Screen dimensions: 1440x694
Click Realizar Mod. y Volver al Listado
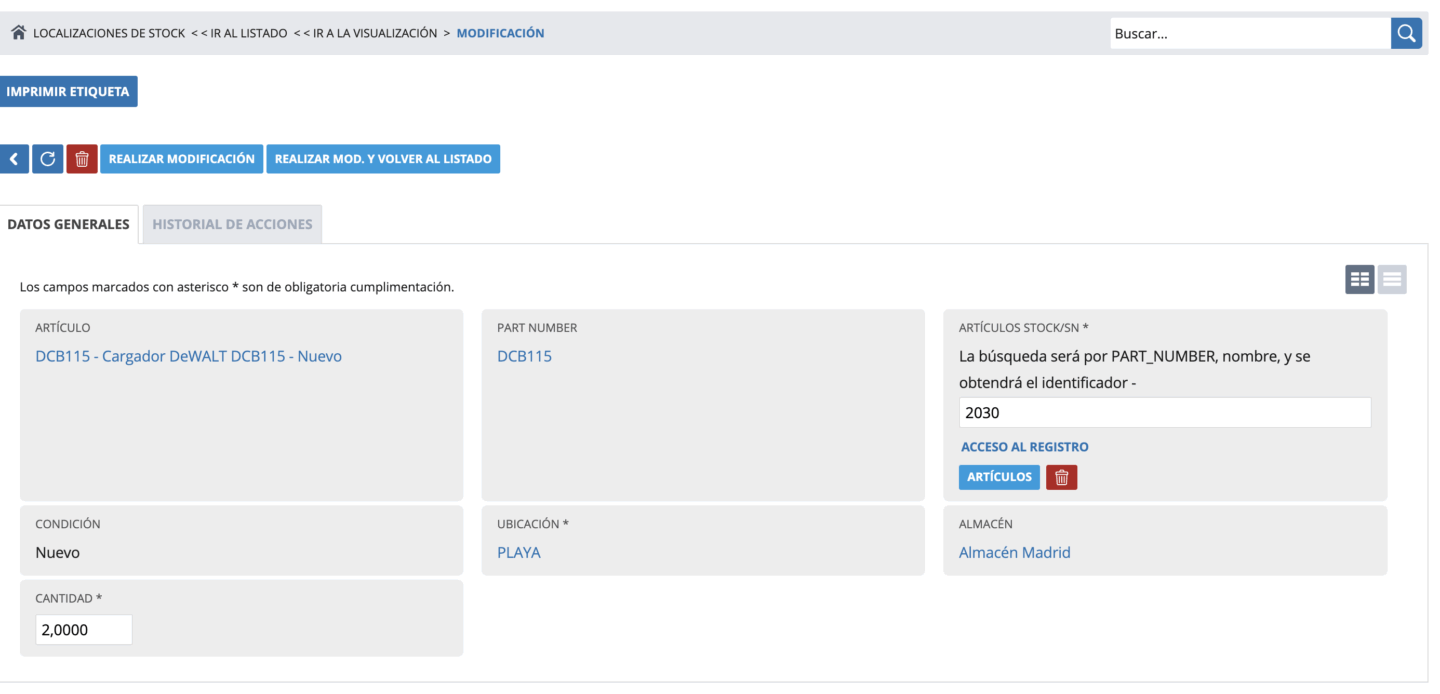[x=383, y=159]
